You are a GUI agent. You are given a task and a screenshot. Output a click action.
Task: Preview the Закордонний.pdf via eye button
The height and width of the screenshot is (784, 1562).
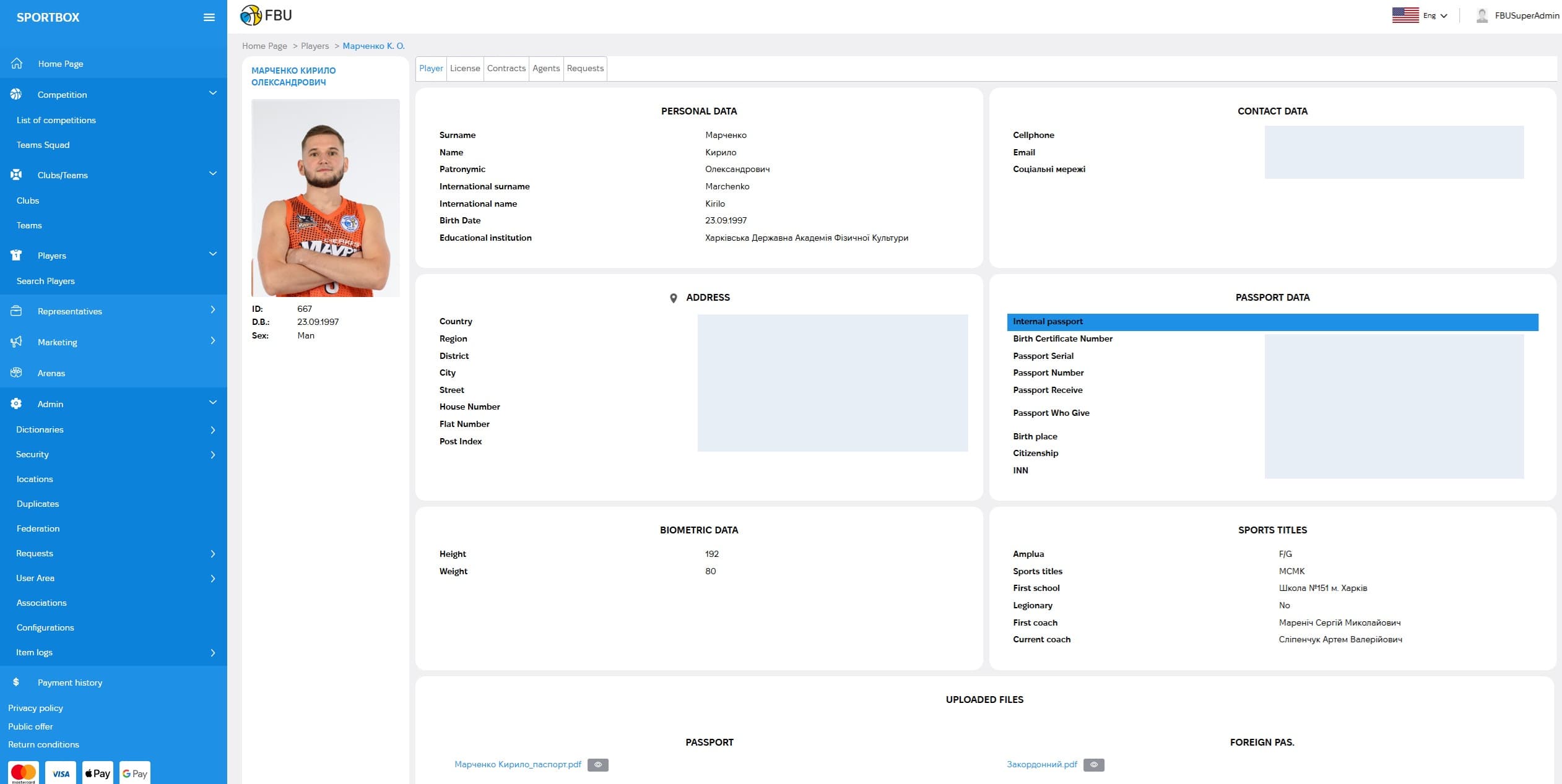(1094, 765)
